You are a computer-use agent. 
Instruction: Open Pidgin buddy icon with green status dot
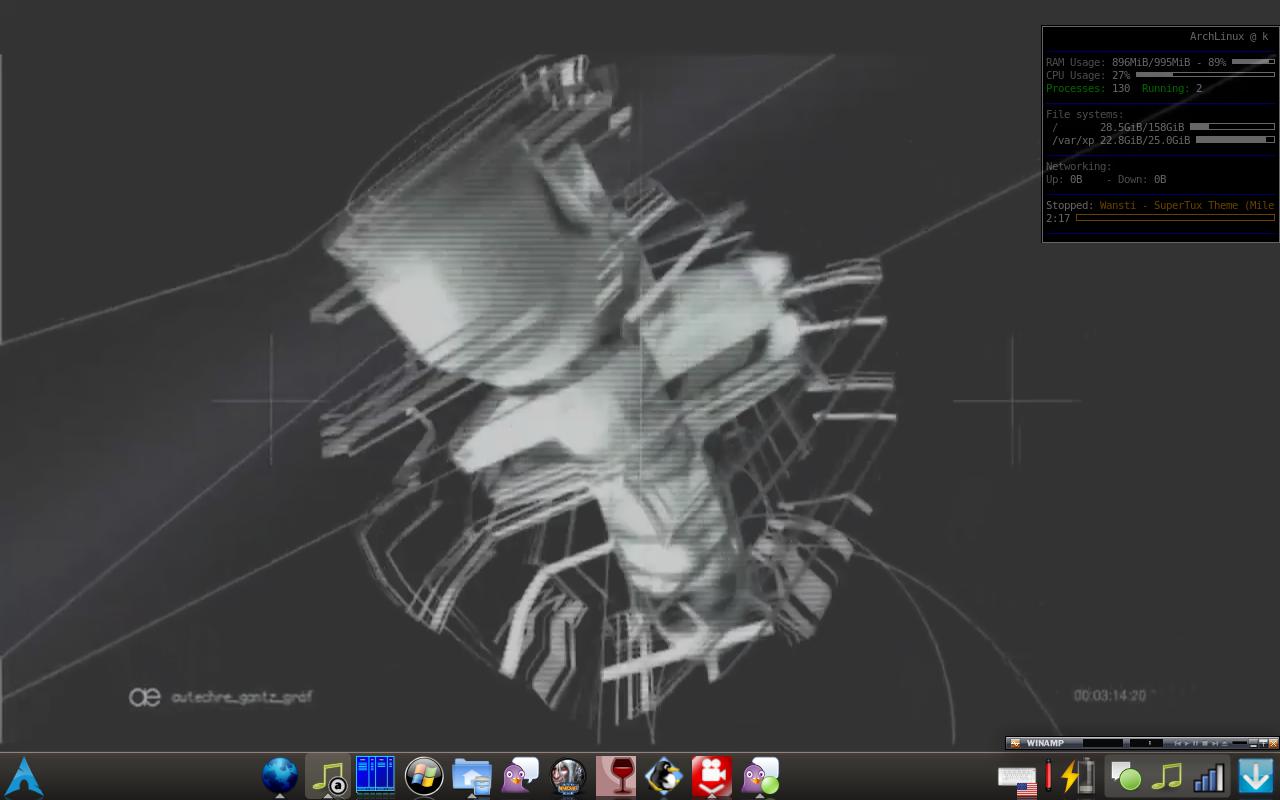760,776
